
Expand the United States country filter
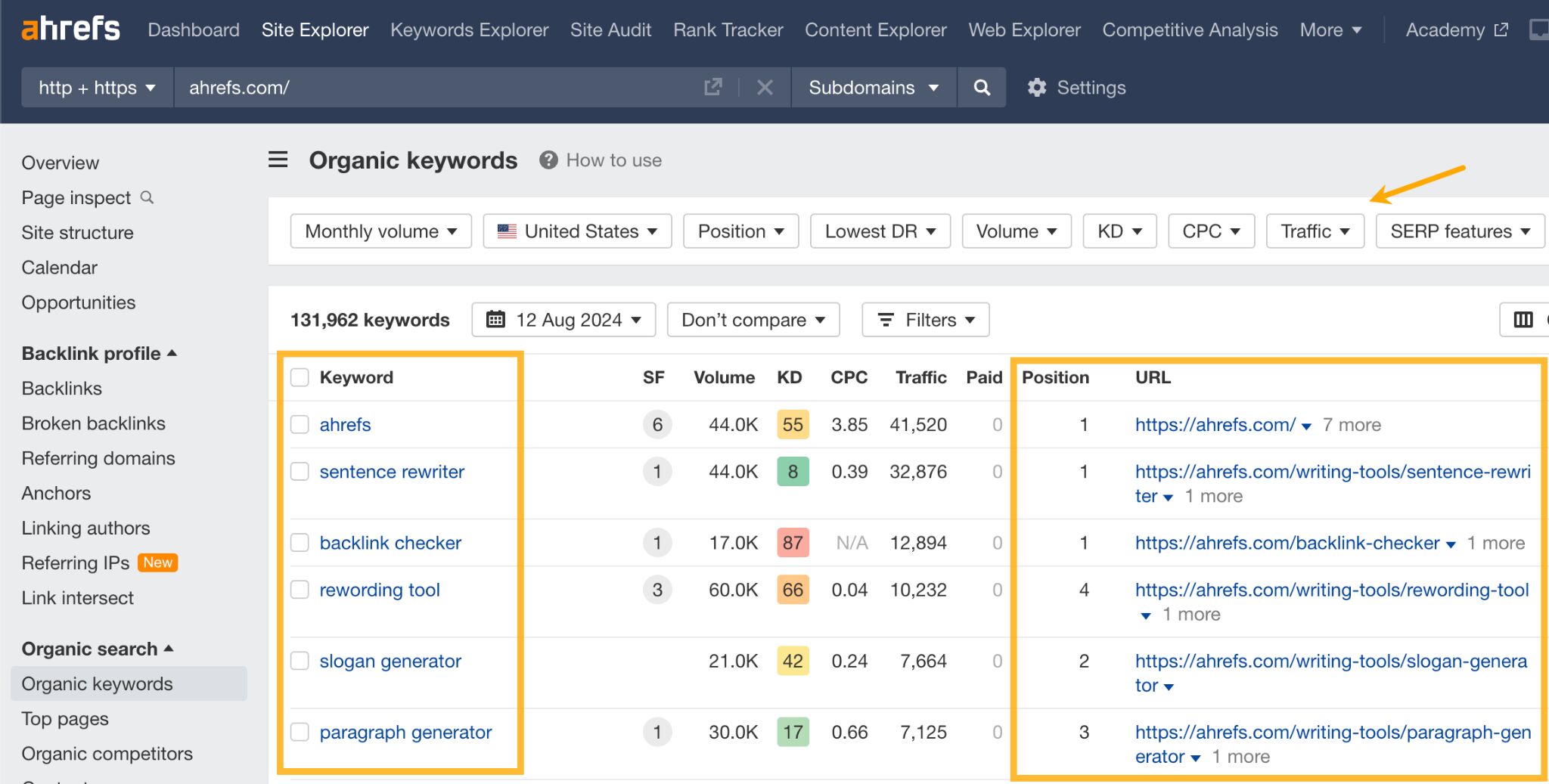tap(576, 231)
